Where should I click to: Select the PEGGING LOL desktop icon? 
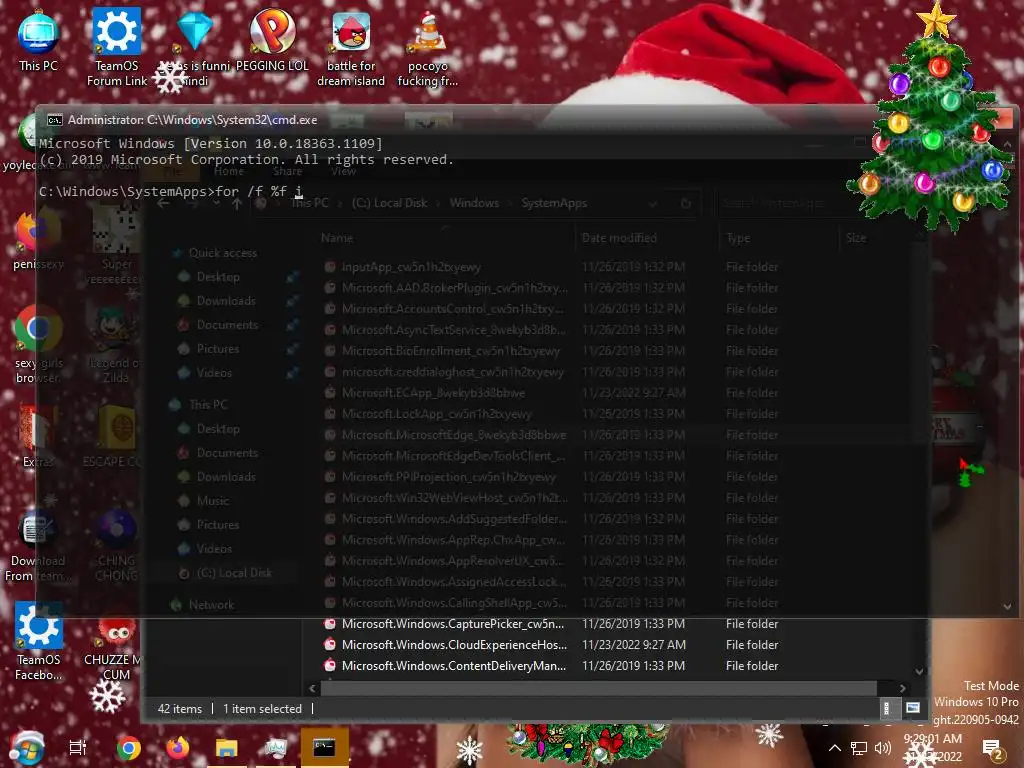tap(272, 40)
